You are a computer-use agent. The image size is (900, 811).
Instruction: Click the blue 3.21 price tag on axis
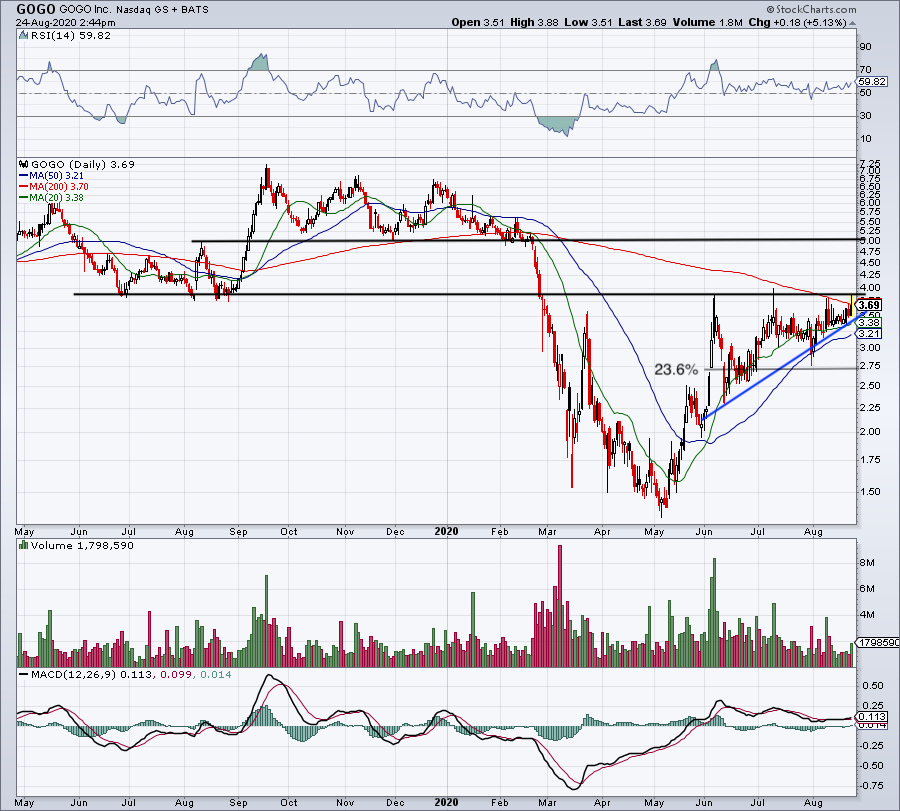(x=869, y=333)
